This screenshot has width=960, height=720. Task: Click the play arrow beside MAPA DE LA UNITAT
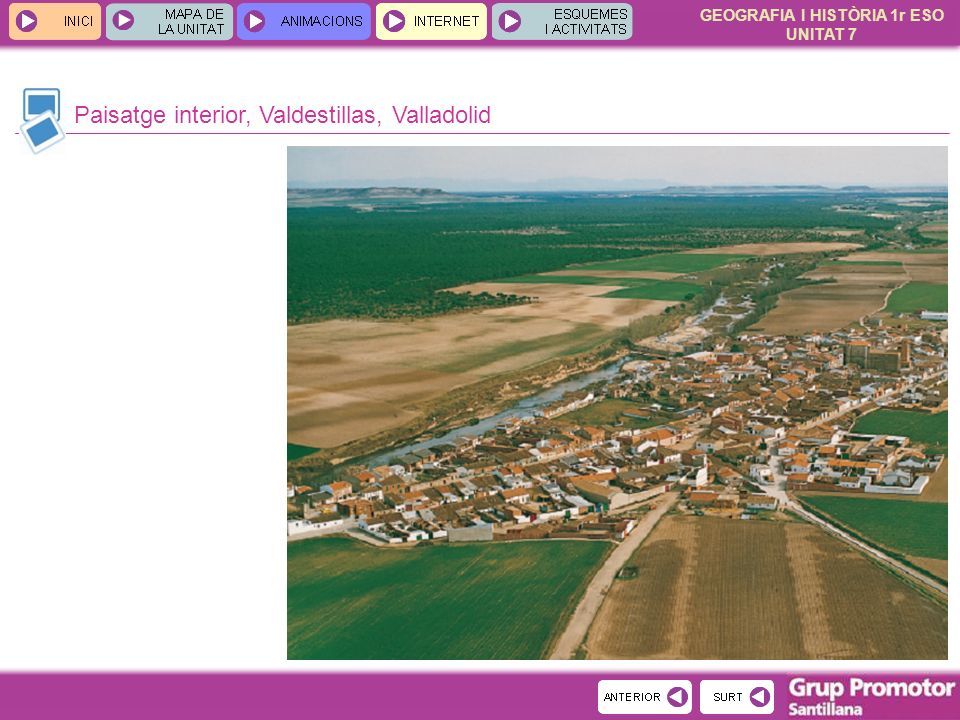[x=123, y=21]
